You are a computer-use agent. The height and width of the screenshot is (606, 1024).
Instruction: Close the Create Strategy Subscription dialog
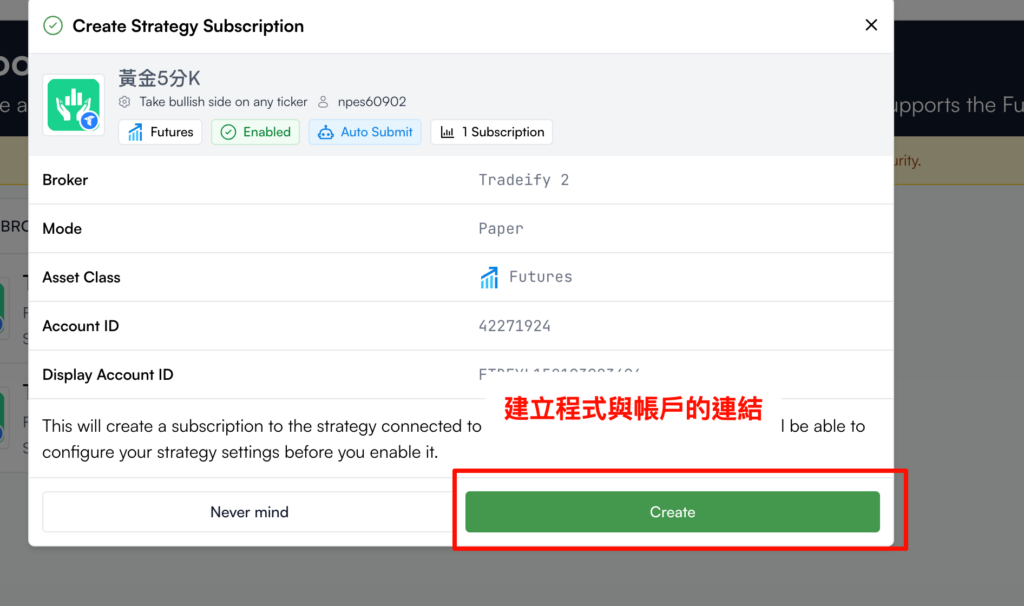(x=871, y=25)
